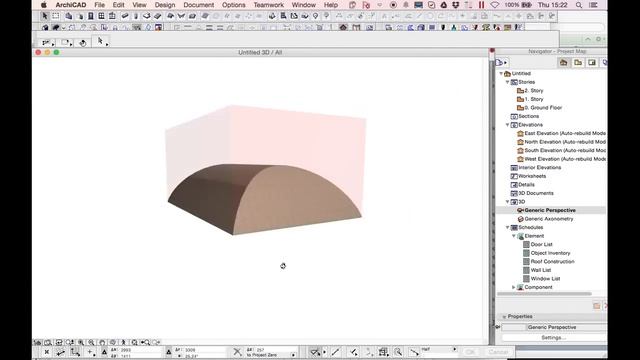Click the Settings... button in Properties
The height and width of the screenshot is (360, 640).
(553, 338)
